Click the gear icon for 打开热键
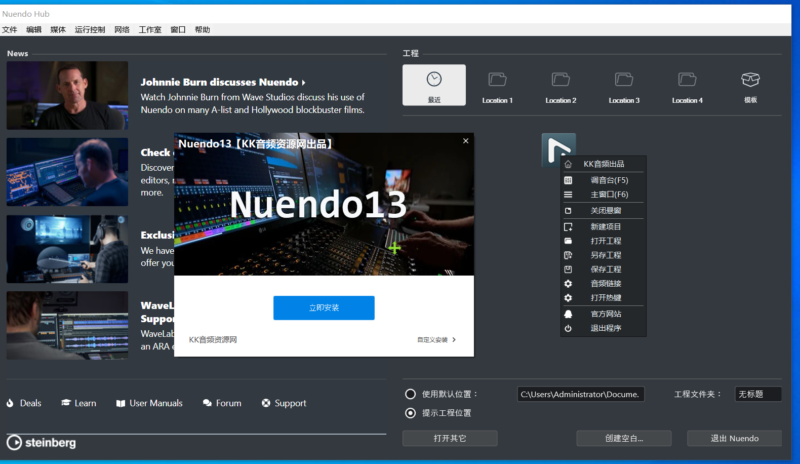This screenshot has width=800, height=464. [568, 298]
